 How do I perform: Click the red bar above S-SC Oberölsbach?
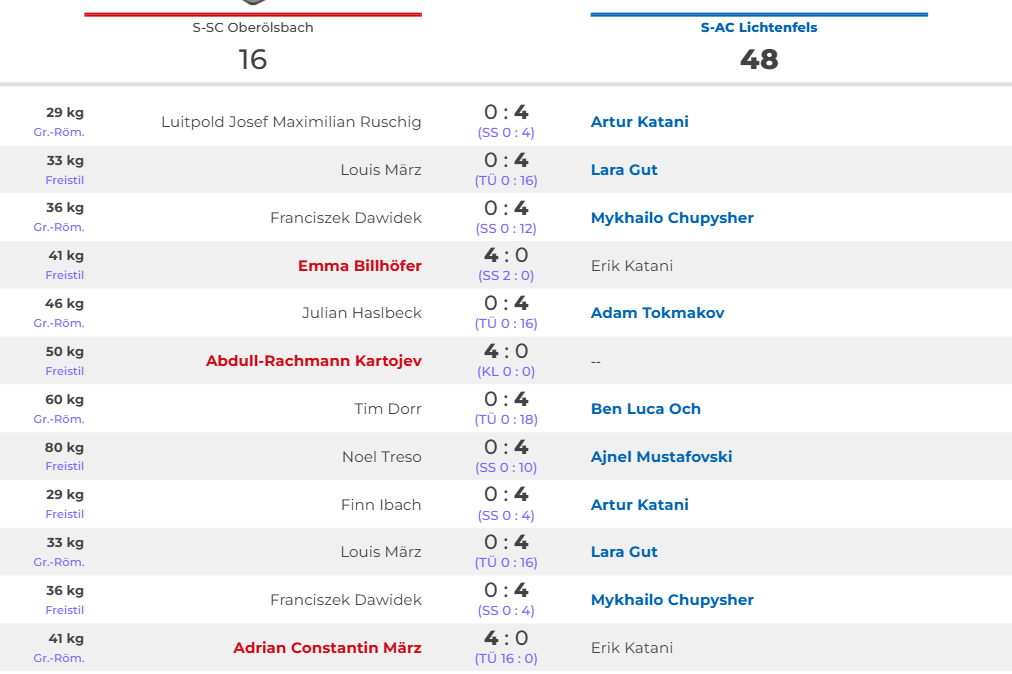[253, 15]
